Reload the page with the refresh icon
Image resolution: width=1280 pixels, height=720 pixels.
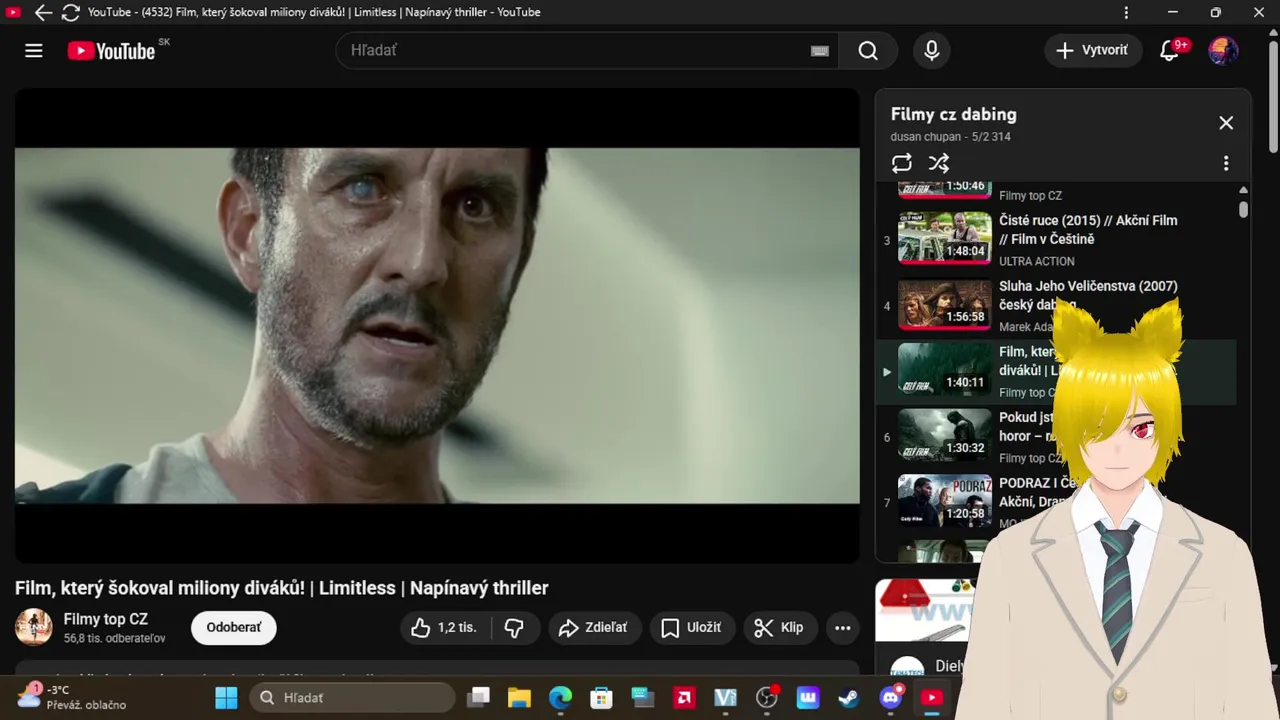click(x=71, y=12)
